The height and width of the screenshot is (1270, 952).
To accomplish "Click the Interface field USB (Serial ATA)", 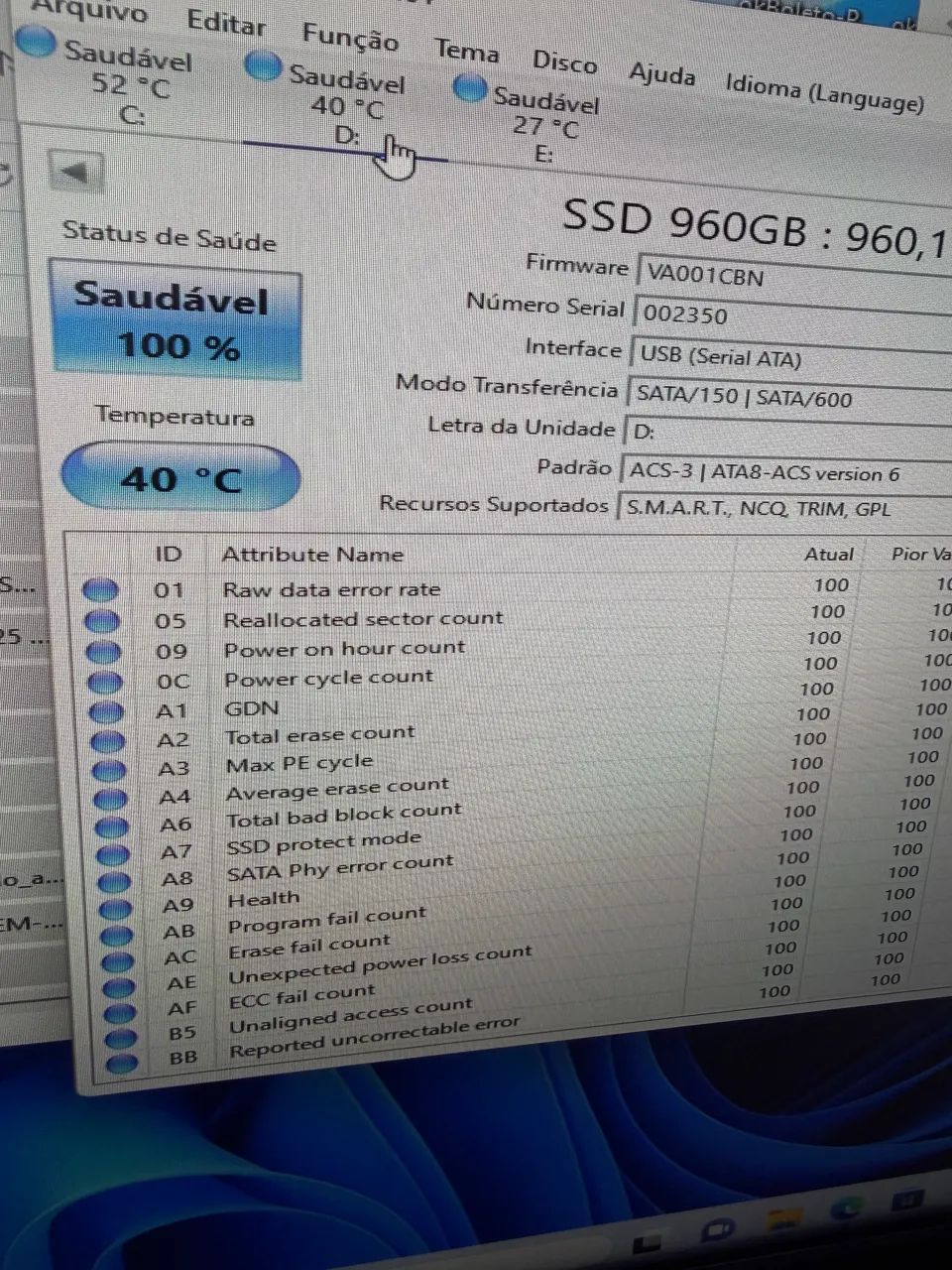I will [789, 357].
